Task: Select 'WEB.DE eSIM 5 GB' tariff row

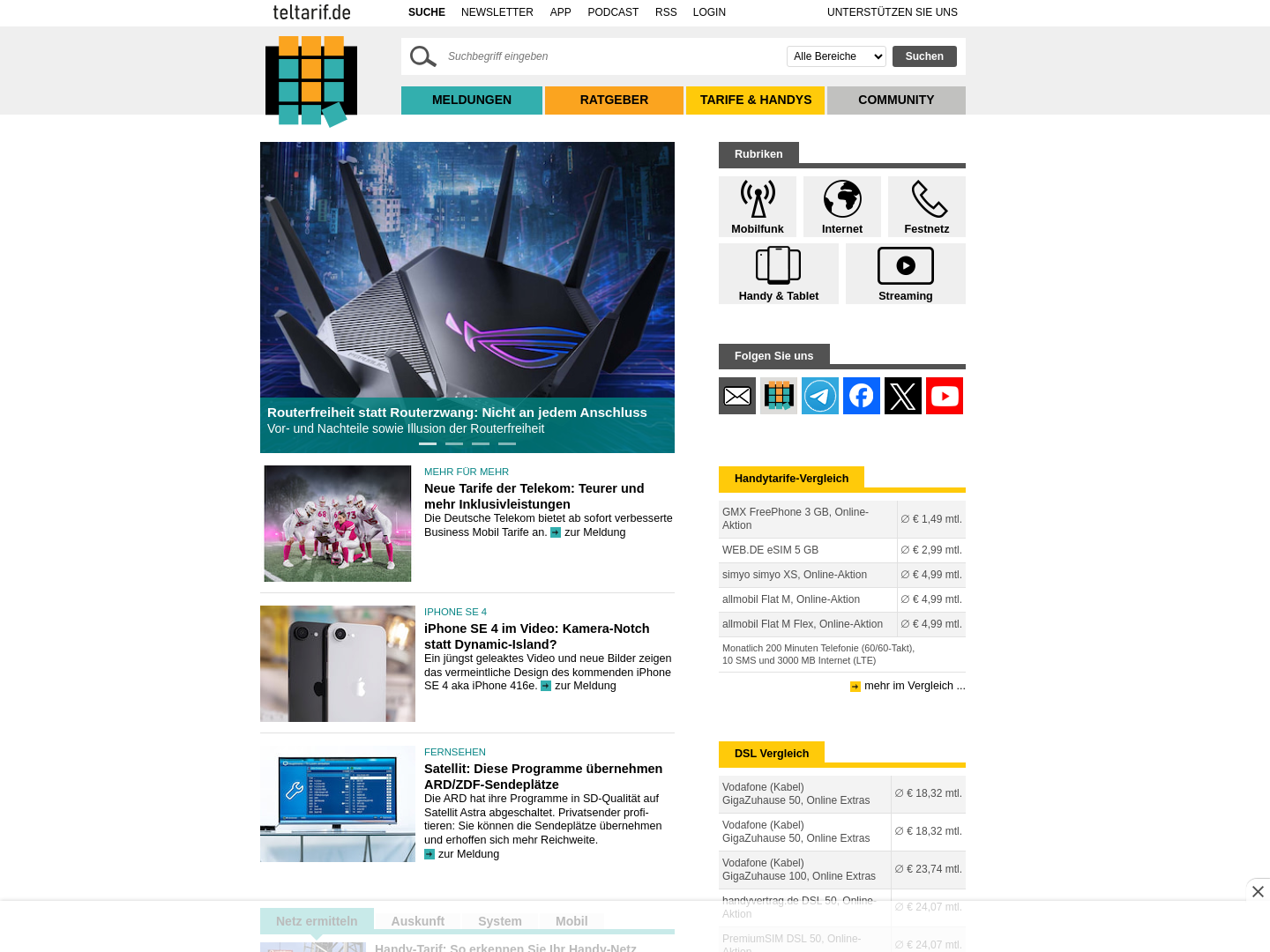Action: (842, 550)
